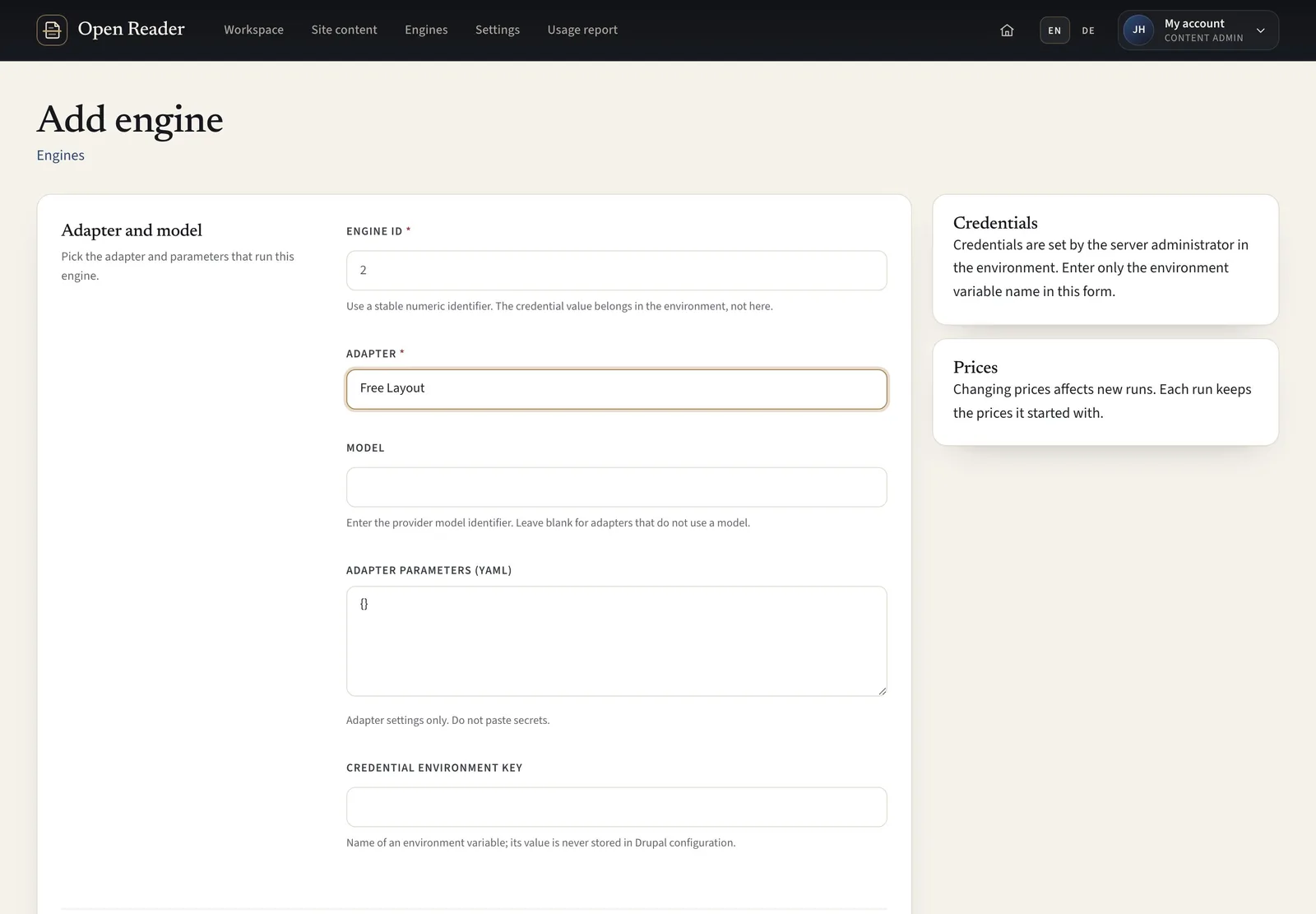Click the 'Name of an environment variable' hint
Viewport: 1316px width, 914px height.
540,842
